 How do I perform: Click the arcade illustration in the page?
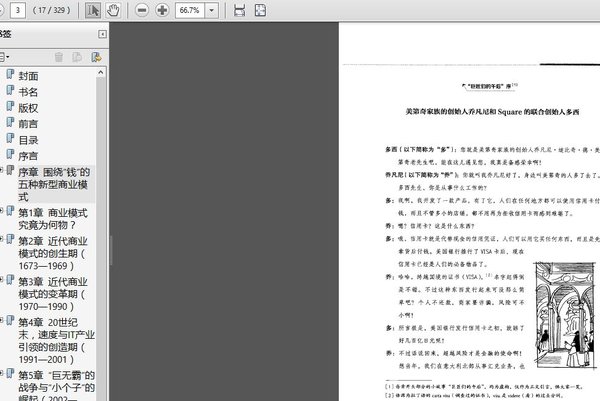pyautogui.click(x=566, y=315)
